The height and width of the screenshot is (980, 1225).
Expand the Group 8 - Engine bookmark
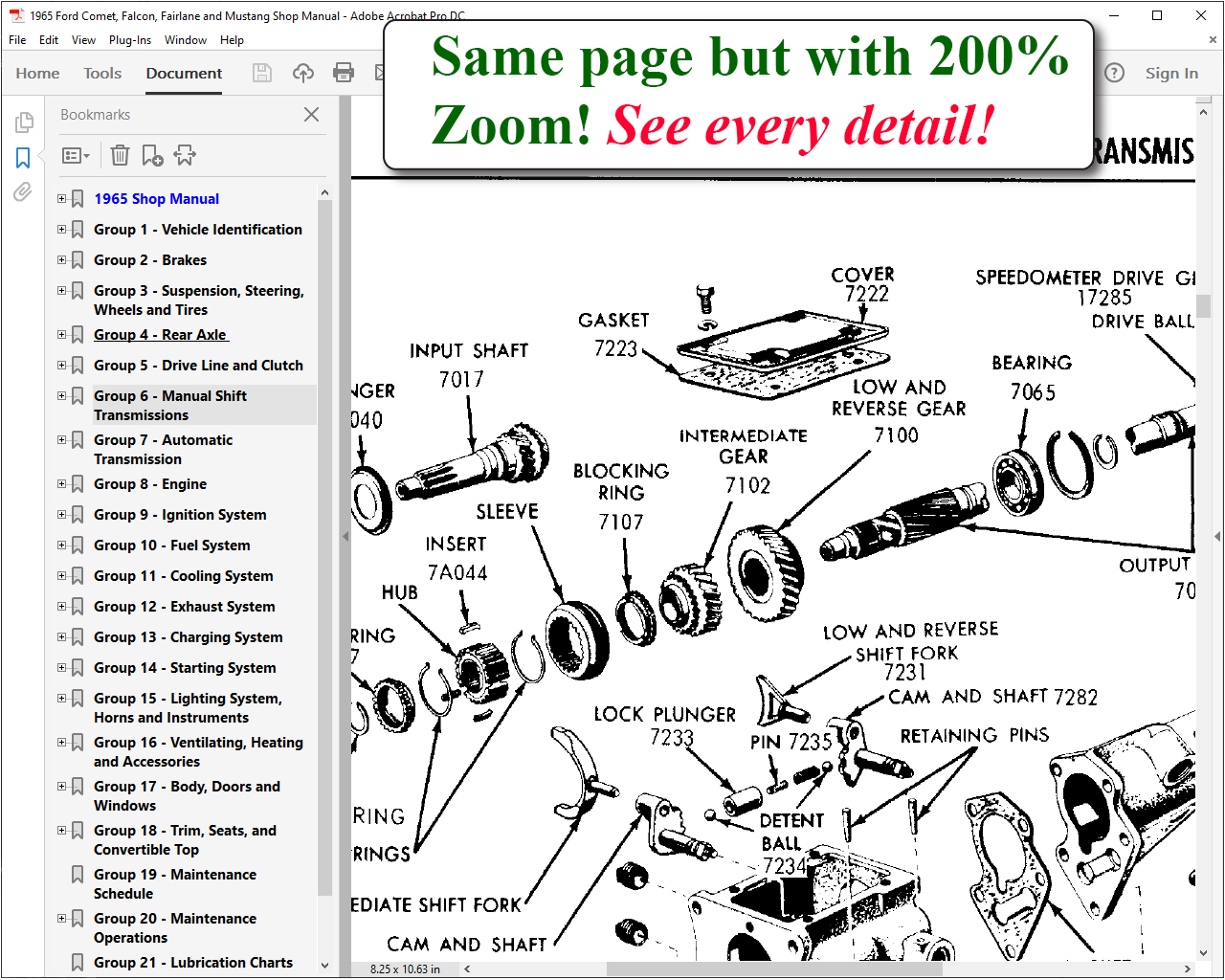62,484
